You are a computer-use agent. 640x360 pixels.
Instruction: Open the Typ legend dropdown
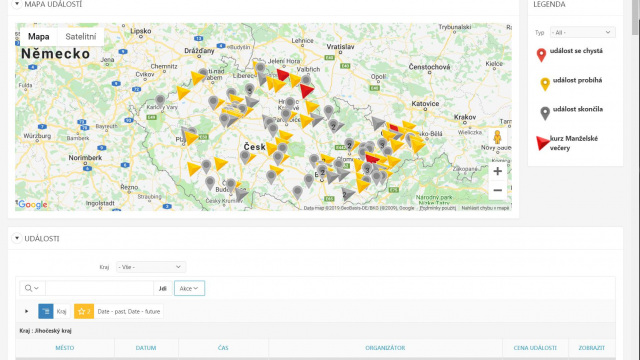click(x=582, y=32)
